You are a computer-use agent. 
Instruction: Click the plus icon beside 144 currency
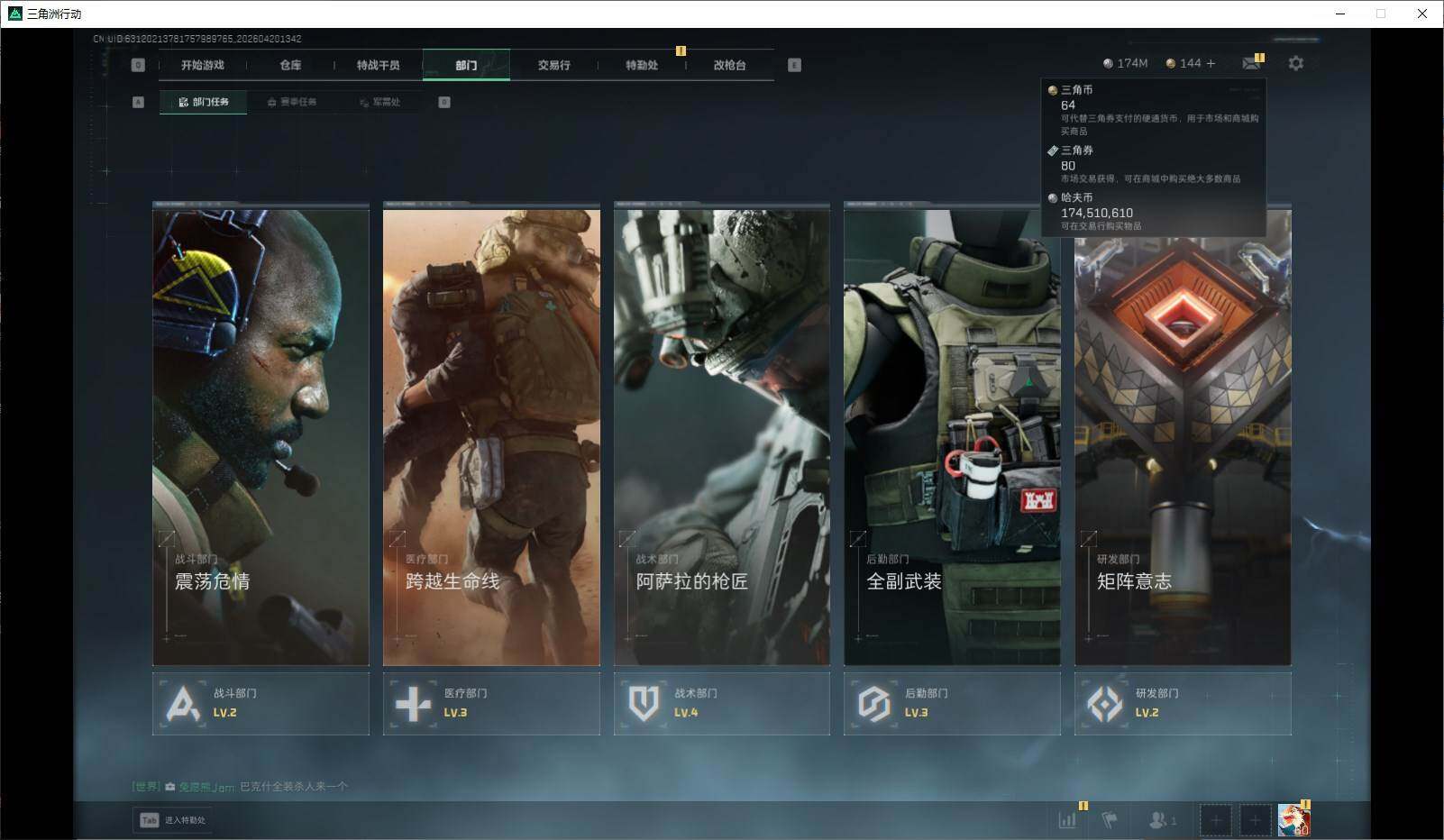tap(1211, 64)
